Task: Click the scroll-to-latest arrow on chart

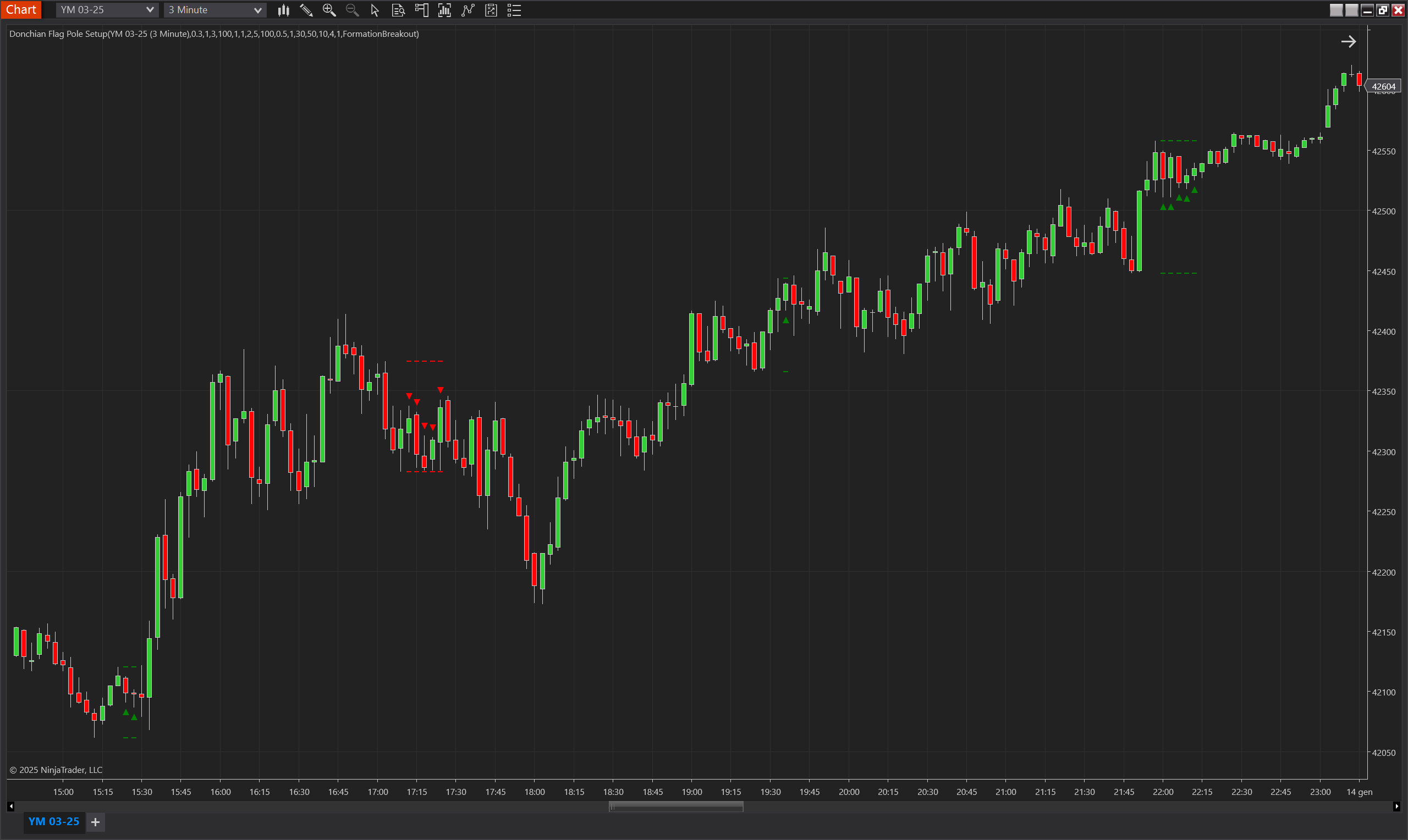Action: tap(1348, 41)
